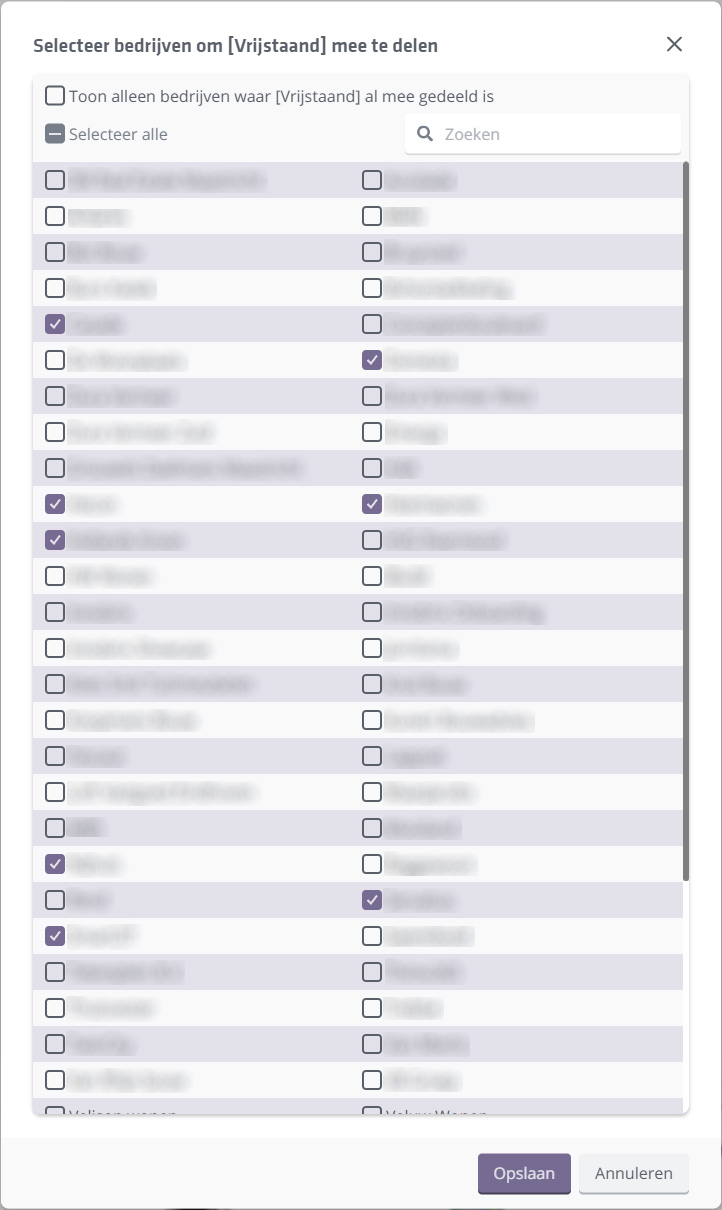Tick the first company checkbox in right column
The image size is (722, 1210).
(x=372, y=180)
